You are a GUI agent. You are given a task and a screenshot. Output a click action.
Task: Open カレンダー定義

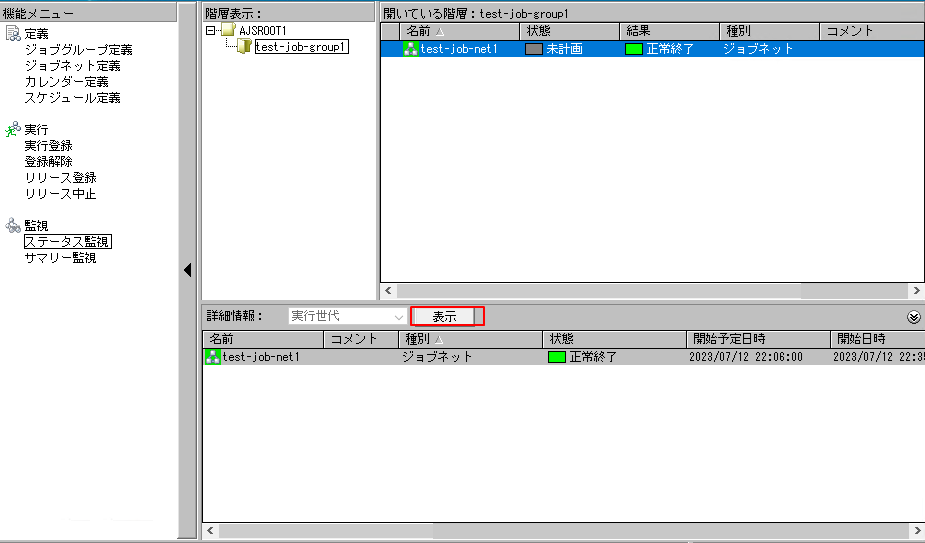click(x=67, y=81)
